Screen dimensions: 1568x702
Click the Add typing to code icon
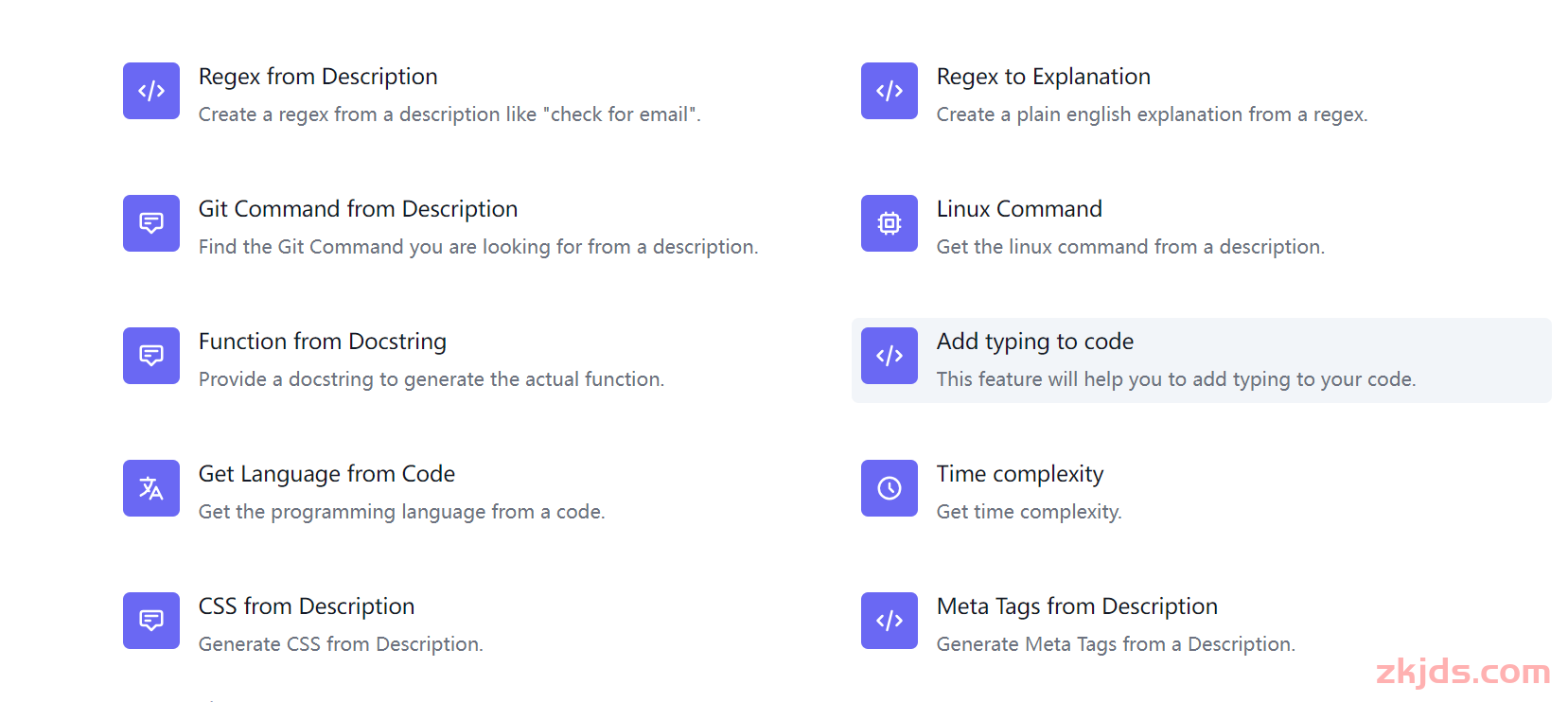point(890,356)
